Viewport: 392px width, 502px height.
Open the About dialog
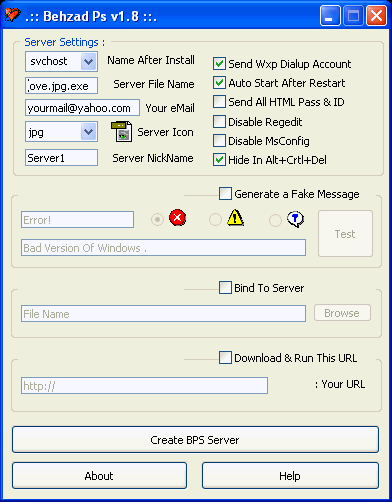tap(99, 476)
